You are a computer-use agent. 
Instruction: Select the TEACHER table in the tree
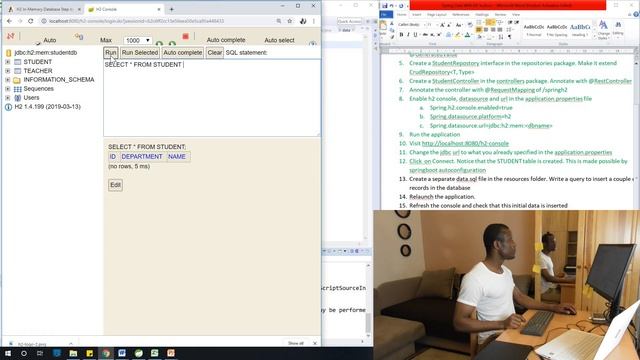(x=38, y=71)
